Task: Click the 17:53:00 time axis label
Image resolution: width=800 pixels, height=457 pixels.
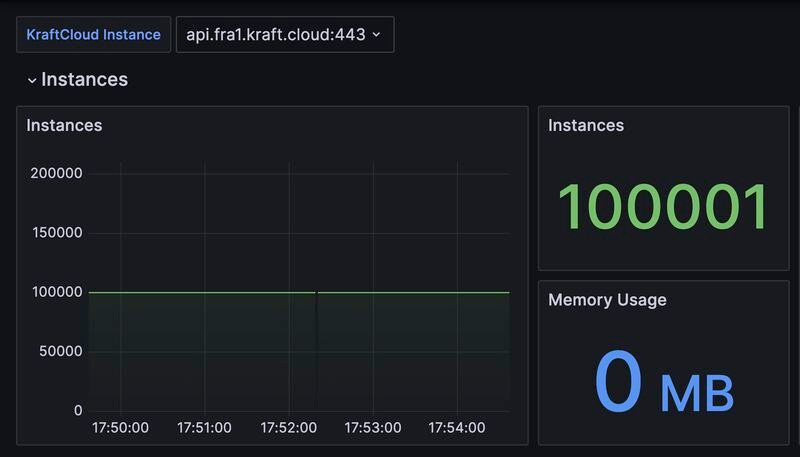Action: click(x=372, y=427)
